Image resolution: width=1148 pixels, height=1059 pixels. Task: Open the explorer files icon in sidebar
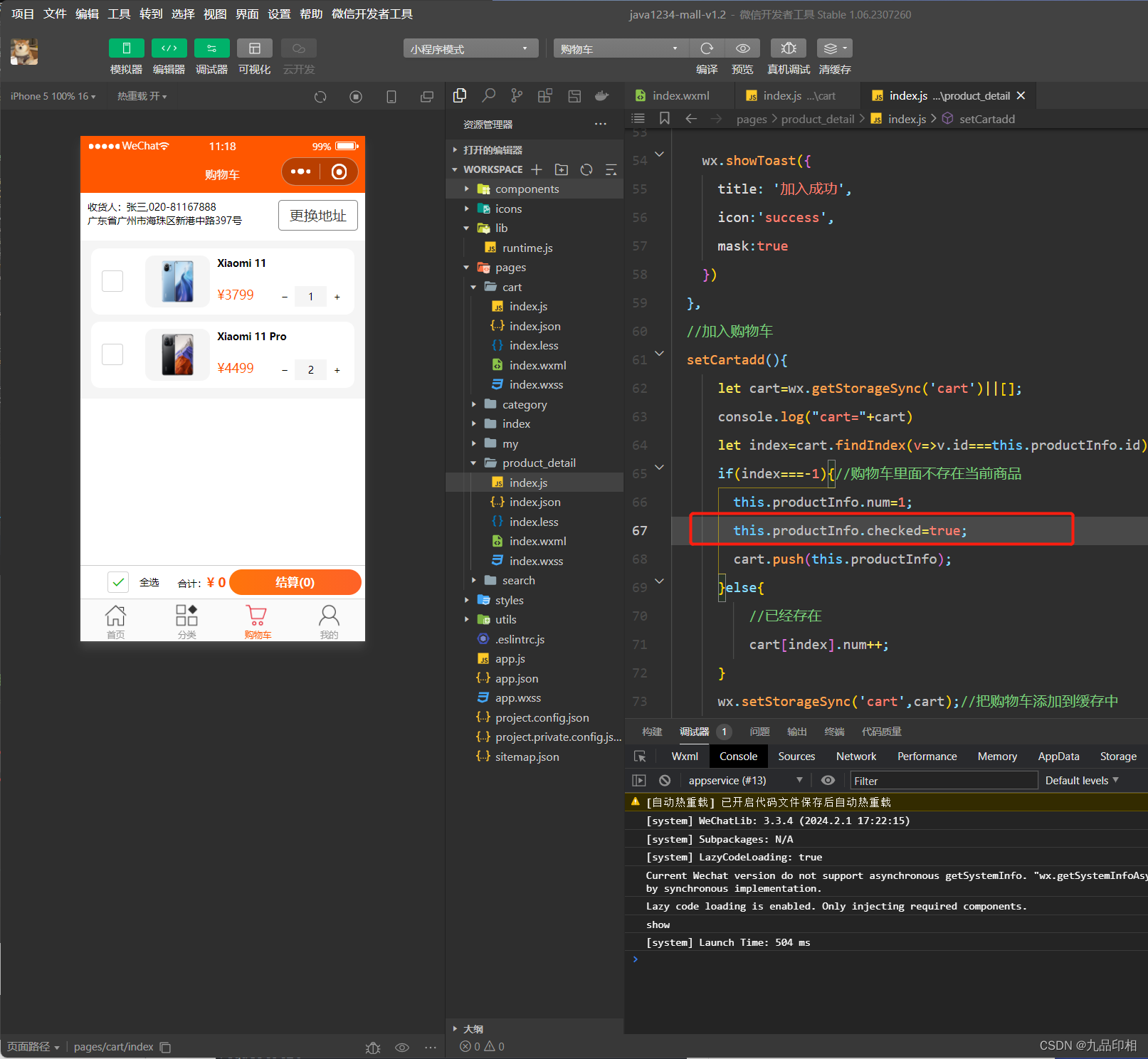460,95
